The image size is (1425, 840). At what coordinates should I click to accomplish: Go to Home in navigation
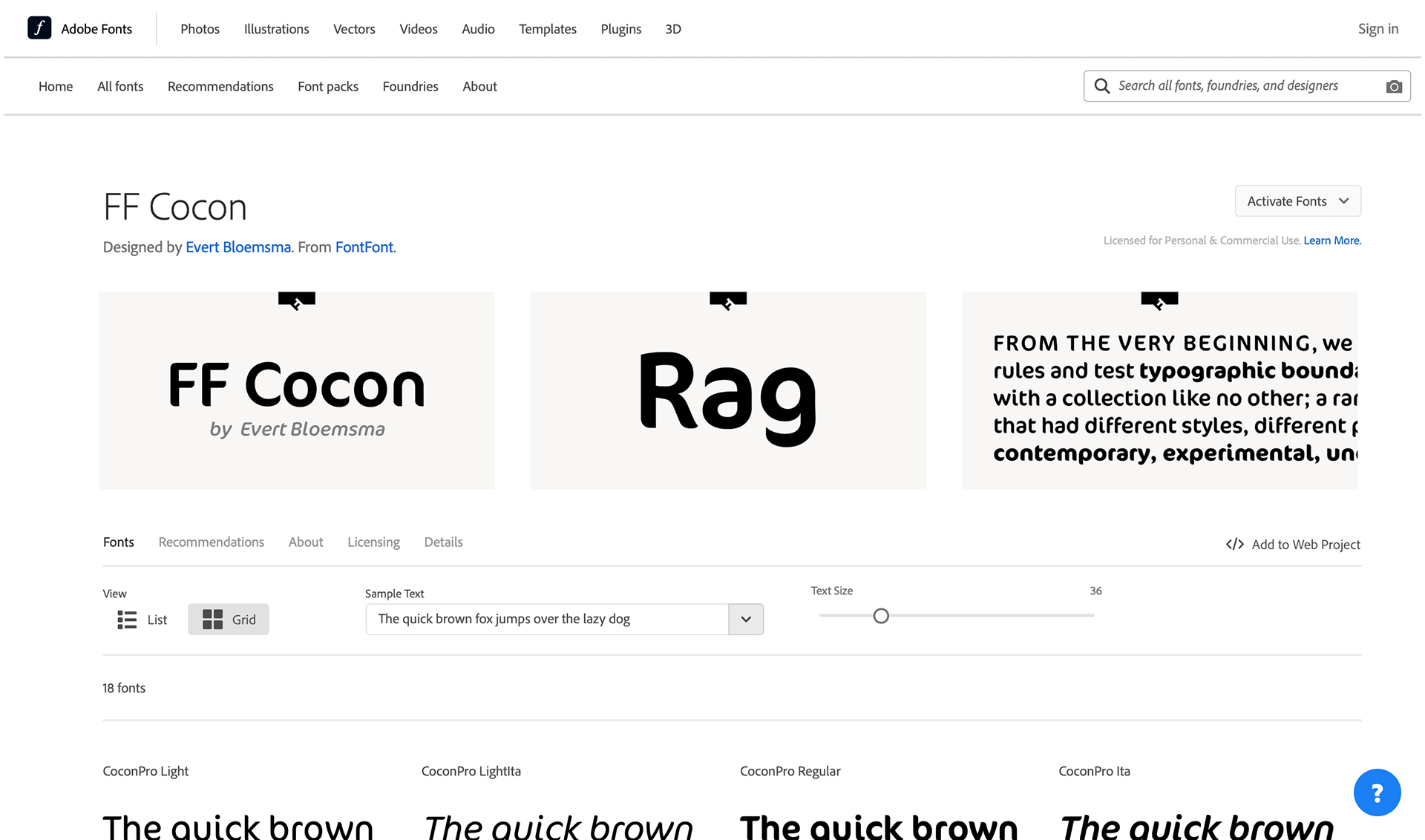56,87
